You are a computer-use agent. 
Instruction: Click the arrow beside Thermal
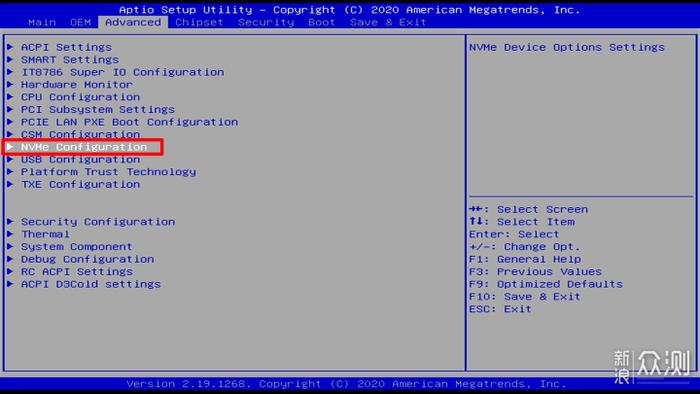(10, 234)
